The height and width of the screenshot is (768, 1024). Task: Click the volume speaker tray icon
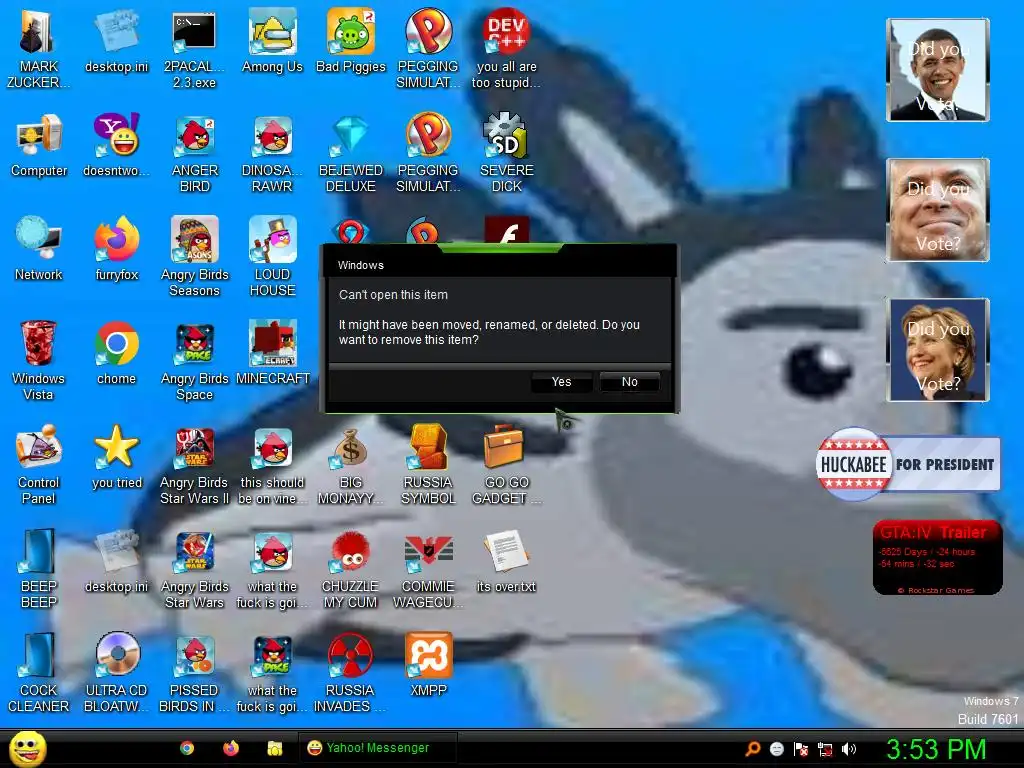click(849, 749)
